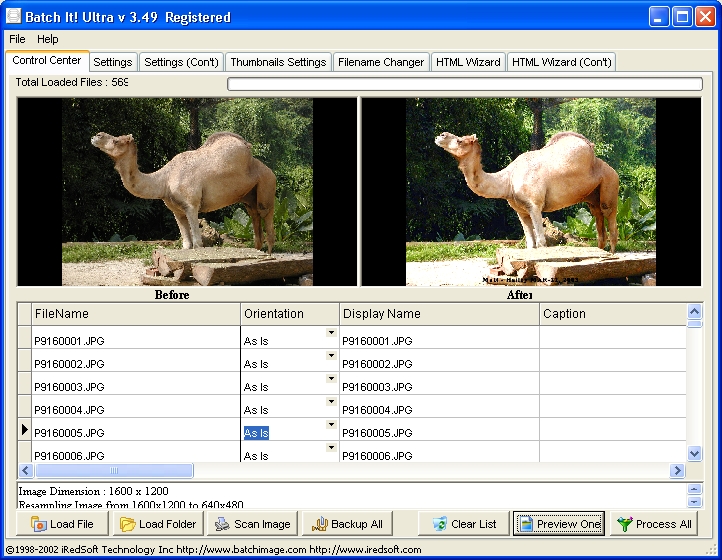Click the Before preview camel image
This screenshot has width=722, height=560.
187,192
